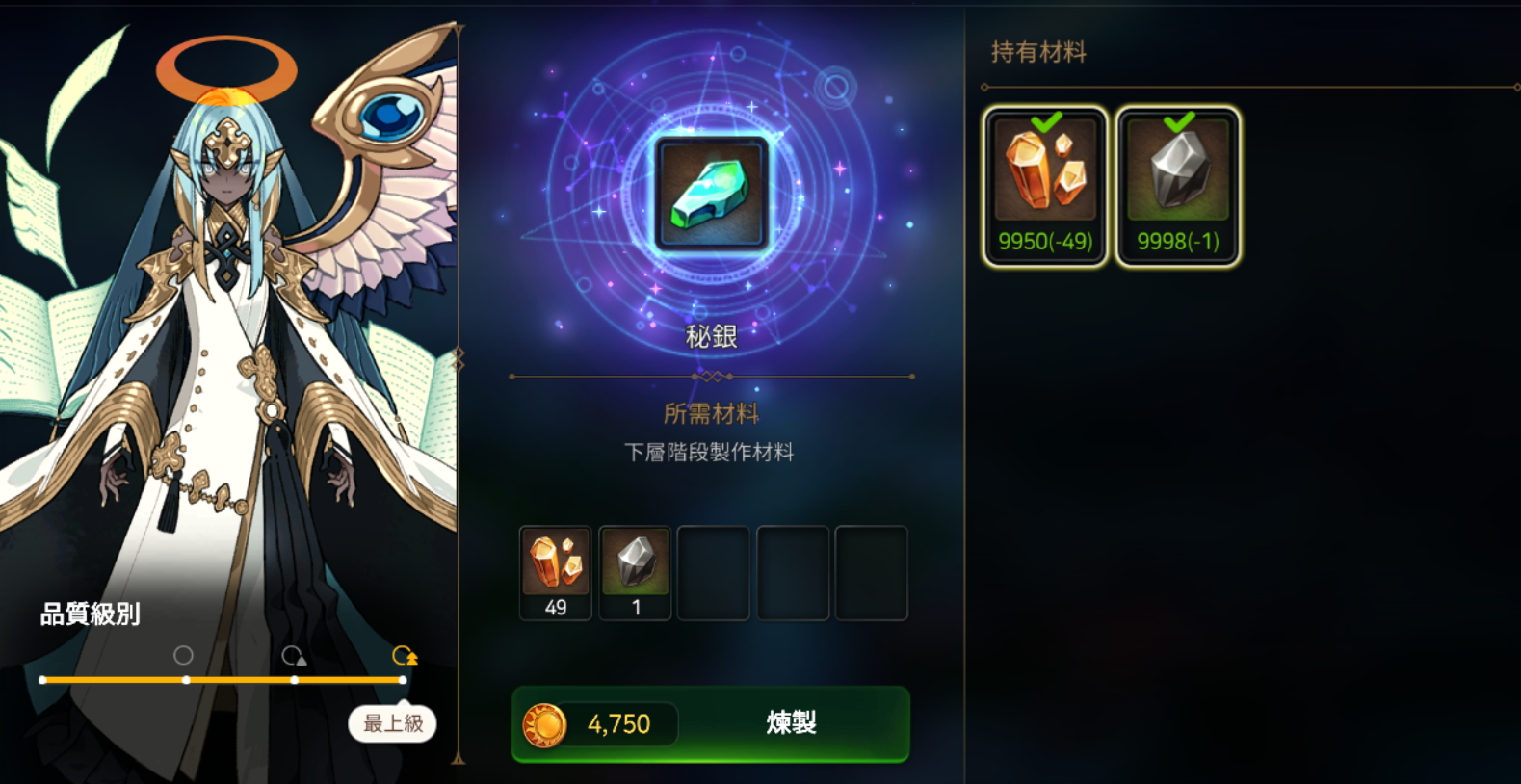Set quality slider to third stop point
Viewport: 1521px width, 784px height.
pos(295,680)
